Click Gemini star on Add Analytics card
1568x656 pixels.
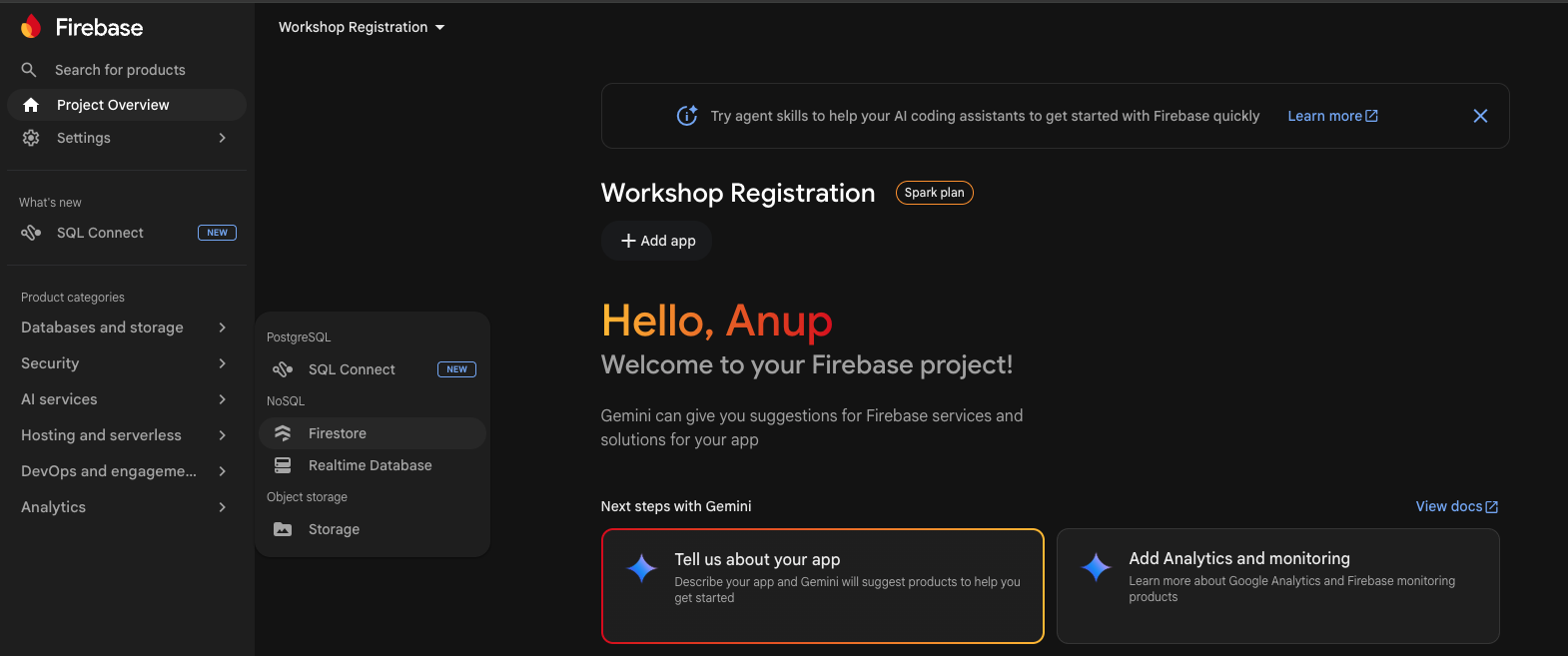pyautogui.click(x=1096, y=567)
